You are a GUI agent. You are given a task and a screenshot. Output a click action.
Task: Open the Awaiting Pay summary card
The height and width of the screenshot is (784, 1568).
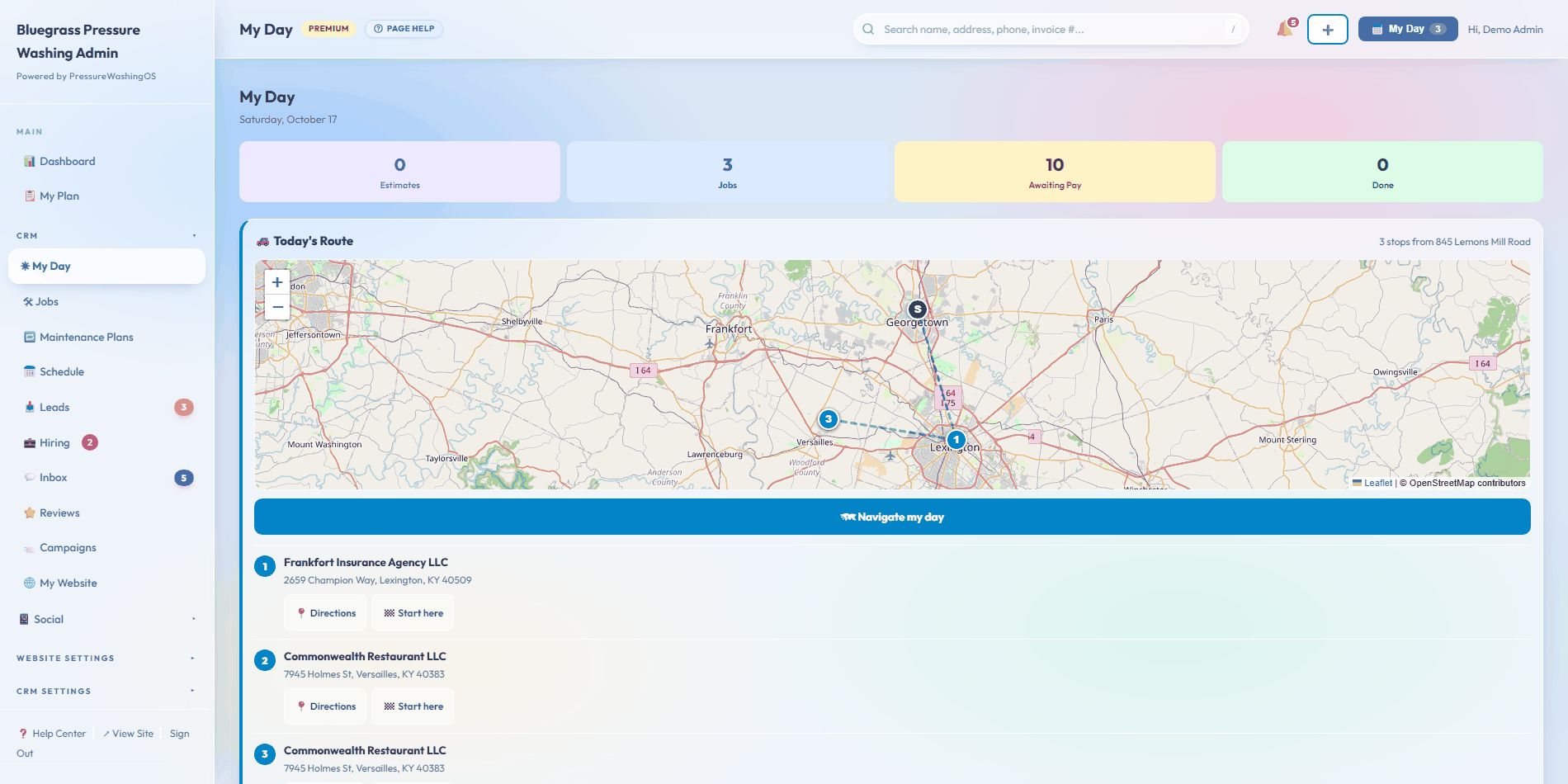click(1055, 172)
